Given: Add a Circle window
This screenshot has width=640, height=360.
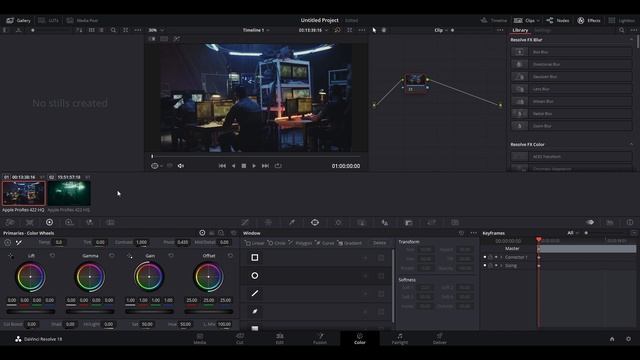Looking at the screenshot, I should click(276, 243).
